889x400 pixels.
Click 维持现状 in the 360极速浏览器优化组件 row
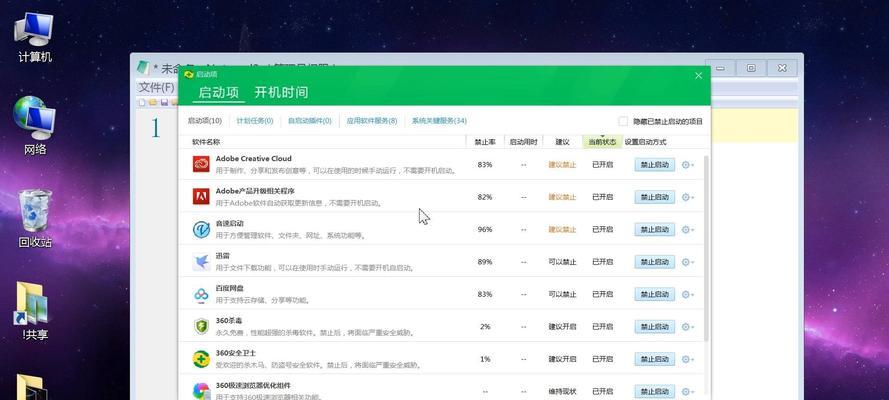coord(562,392)
